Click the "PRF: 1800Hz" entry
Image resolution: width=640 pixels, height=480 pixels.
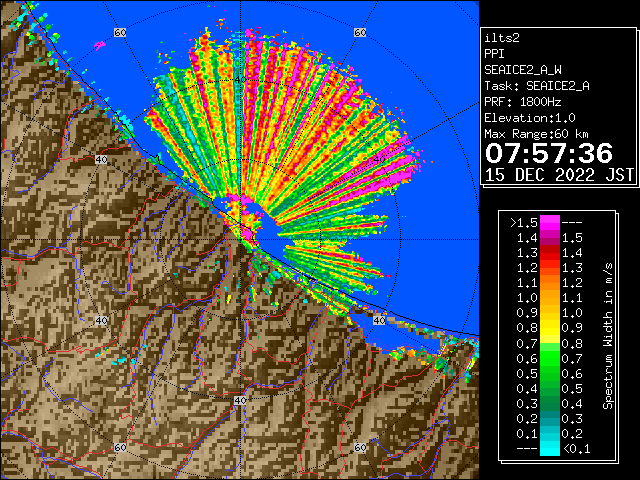(x=523, y=102)
